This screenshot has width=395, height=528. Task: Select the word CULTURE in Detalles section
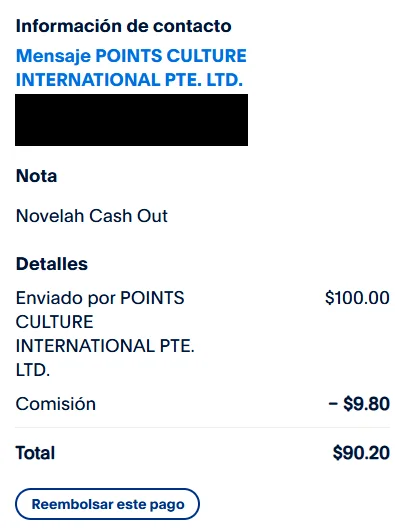pyautogui.click(x=55, y=322)
